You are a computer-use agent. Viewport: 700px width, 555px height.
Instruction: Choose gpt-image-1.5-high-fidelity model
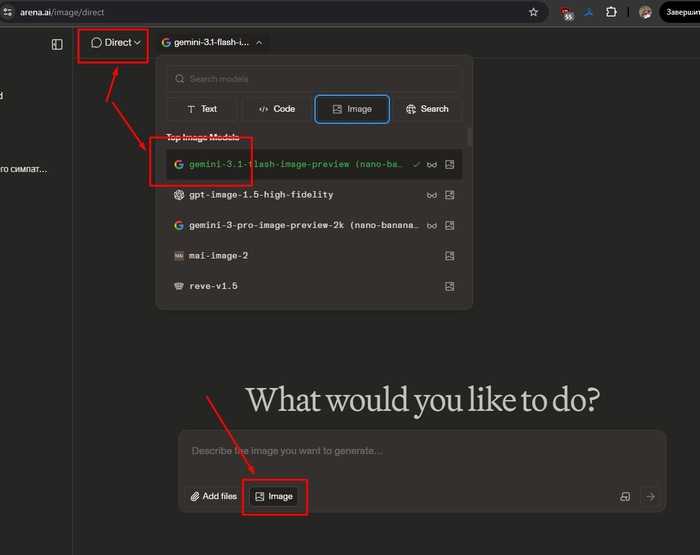(314, 195)
